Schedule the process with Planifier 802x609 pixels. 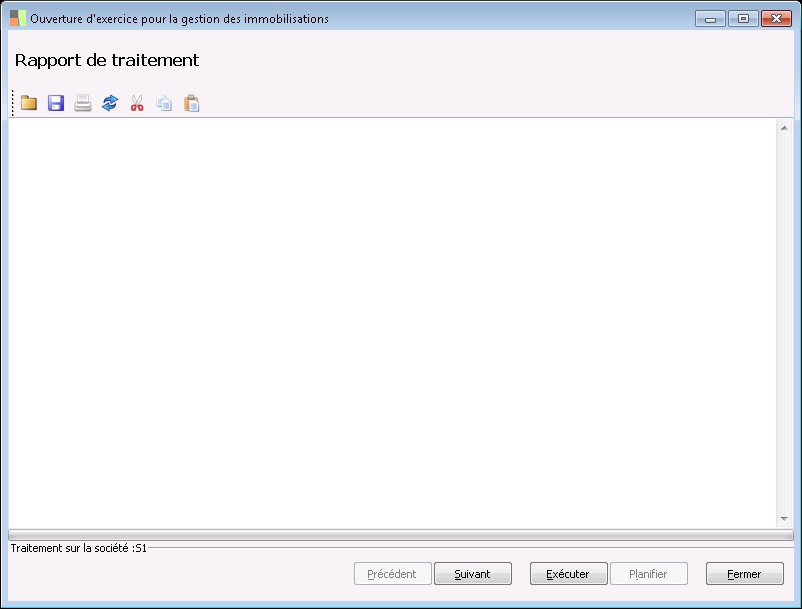(x=649, y=574)
